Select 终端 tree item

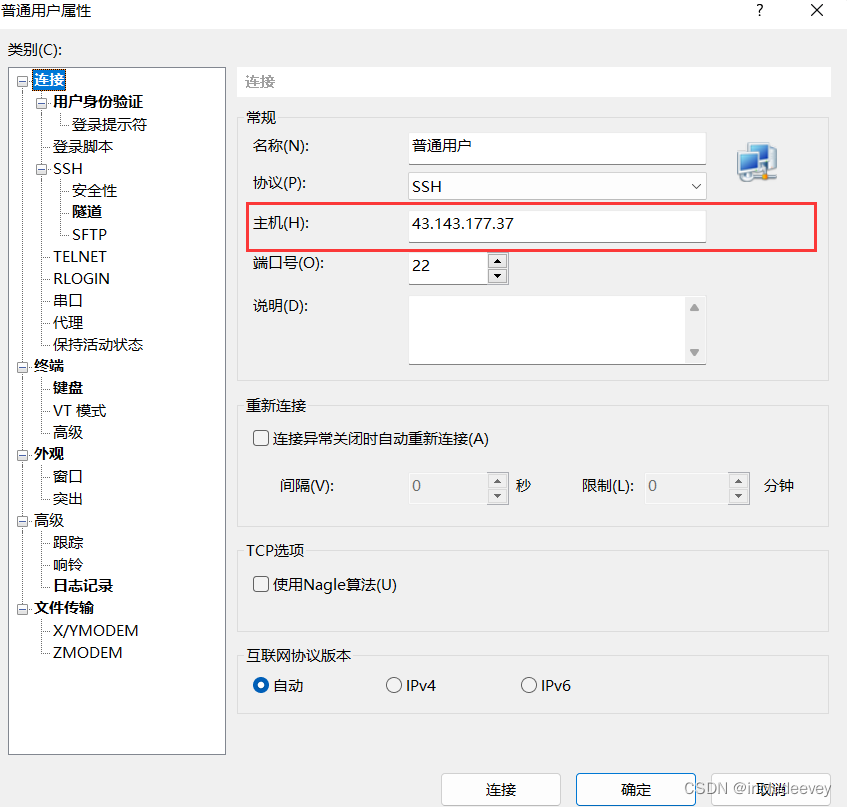[49, 366]
